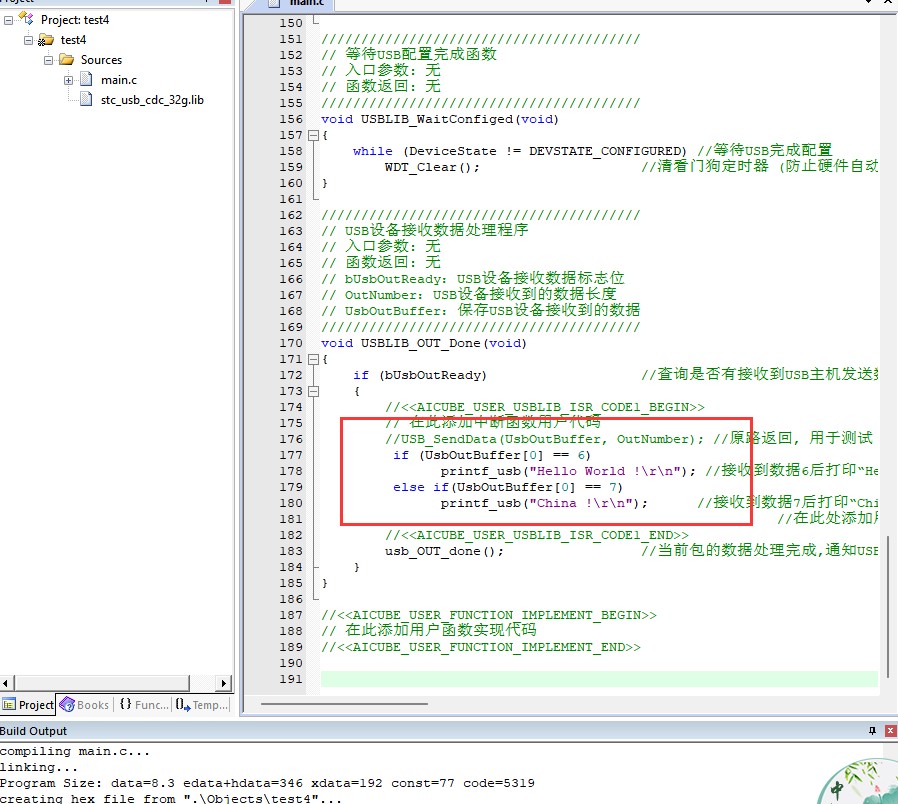Click the AICUBE_USER_USBLIB_ISR_CODE1_BEGIN comment

point(545,407)
